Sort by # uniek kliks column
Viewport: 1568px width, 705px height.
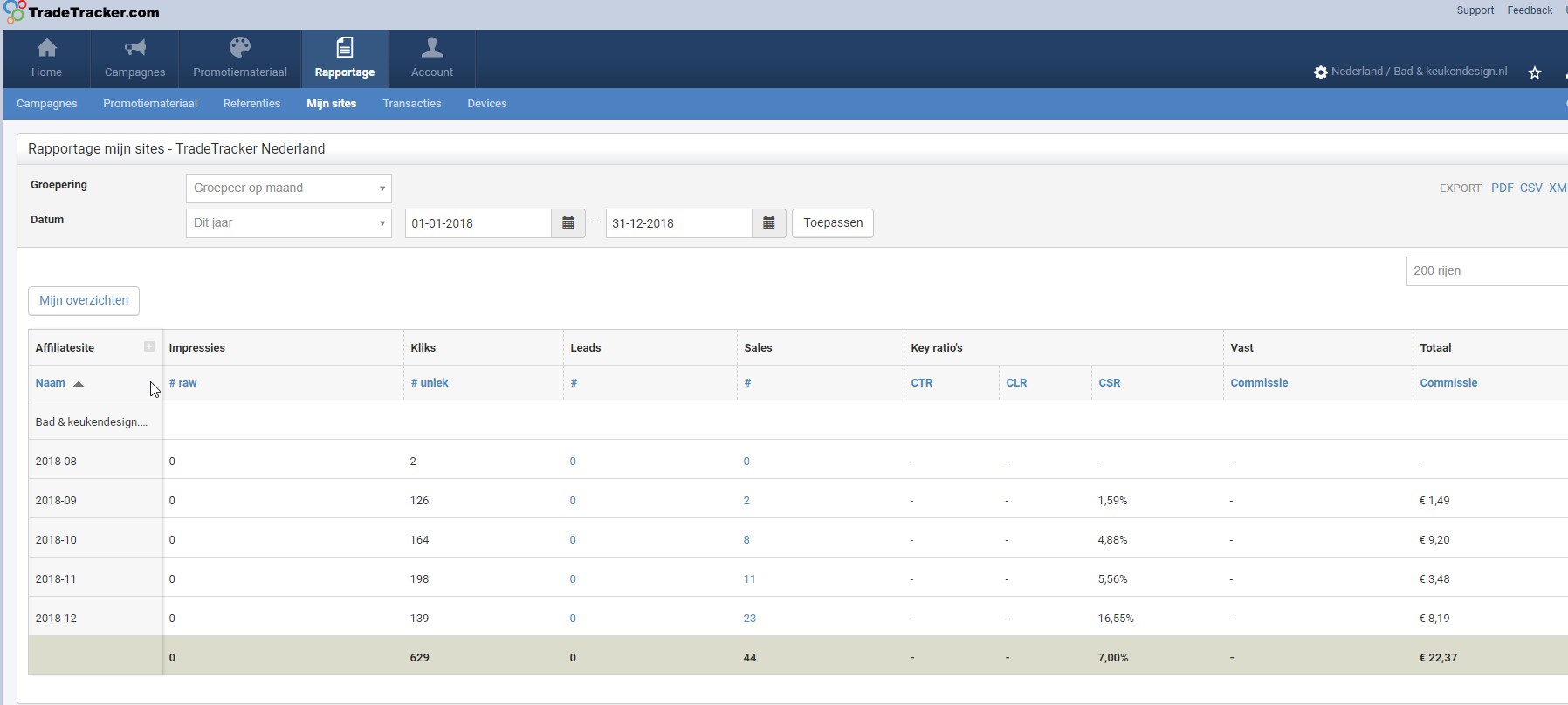430,382
